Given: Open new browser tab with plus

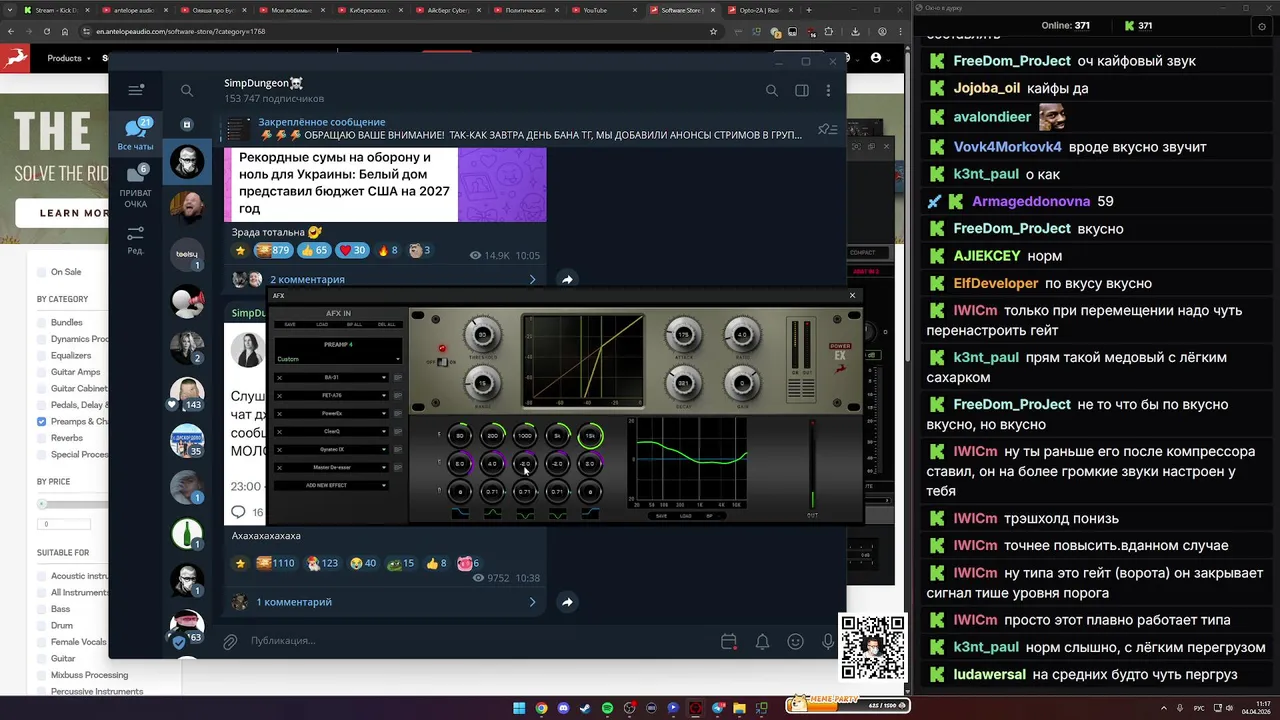Looking at the screenshot, I should (x=809, y=10).
